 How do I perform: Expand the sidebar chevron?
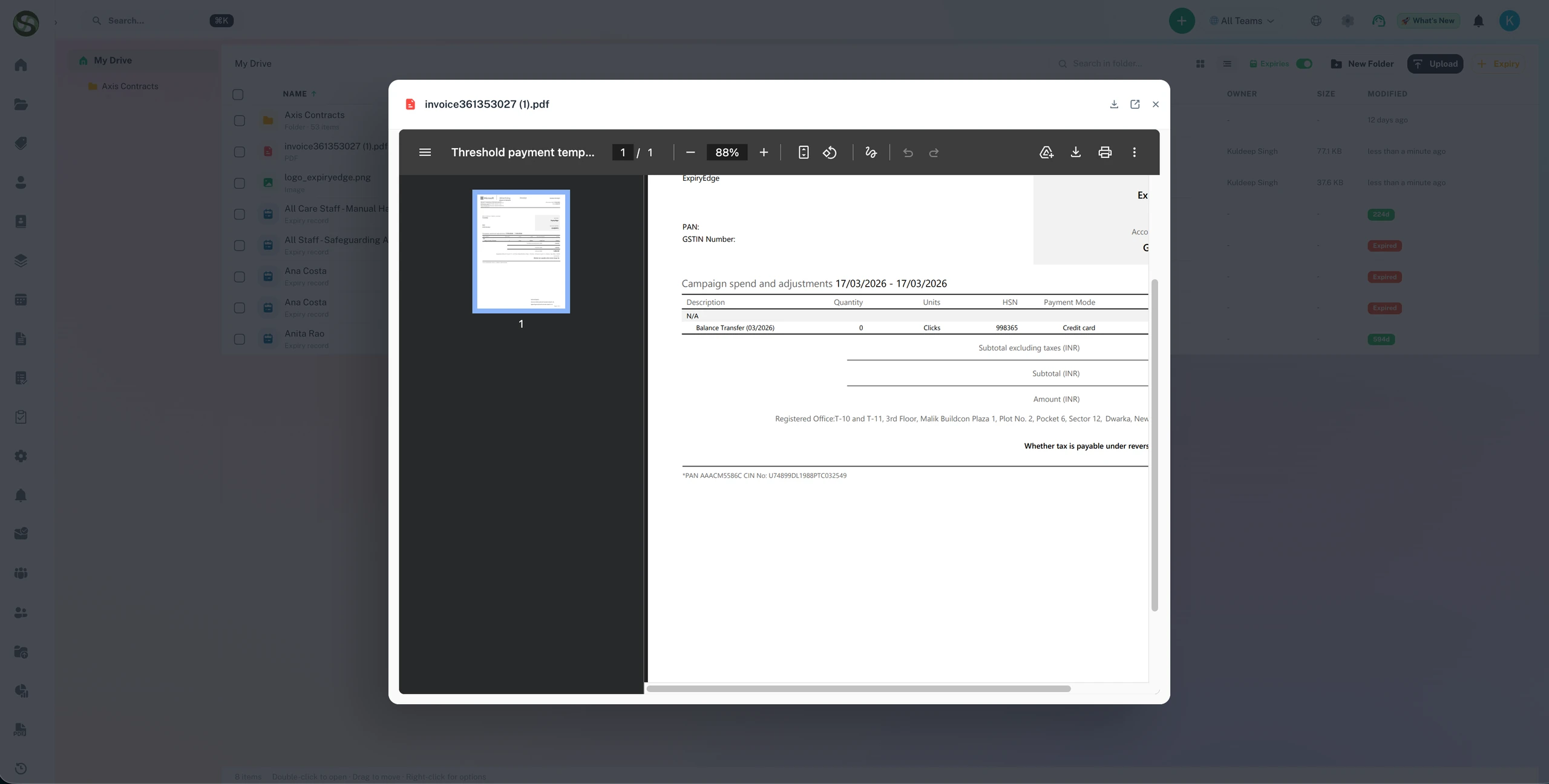(x=56, y=23)
